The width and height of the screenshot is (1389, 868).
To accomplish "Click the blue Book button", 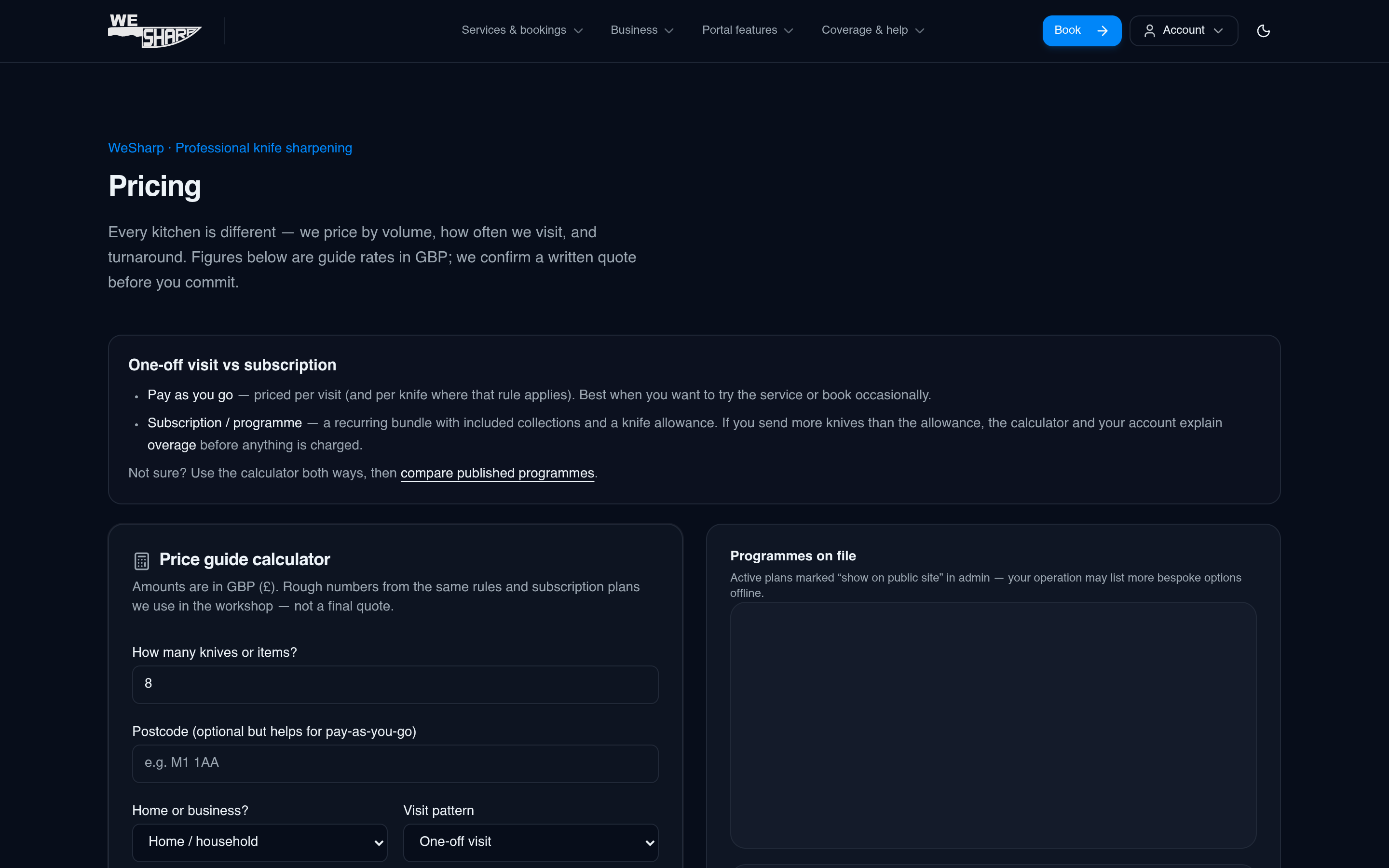I will [x=1081, y=30].
